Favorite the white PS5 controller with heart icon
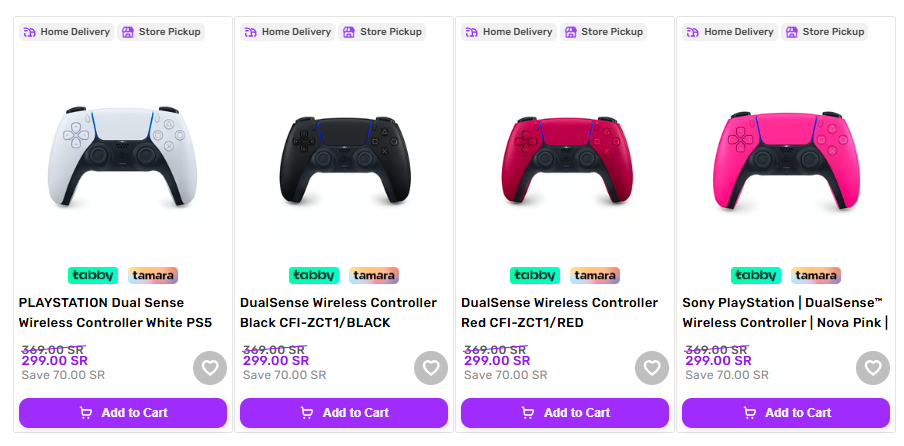Viewport: 904px width, 446px height. click(210, 368)
